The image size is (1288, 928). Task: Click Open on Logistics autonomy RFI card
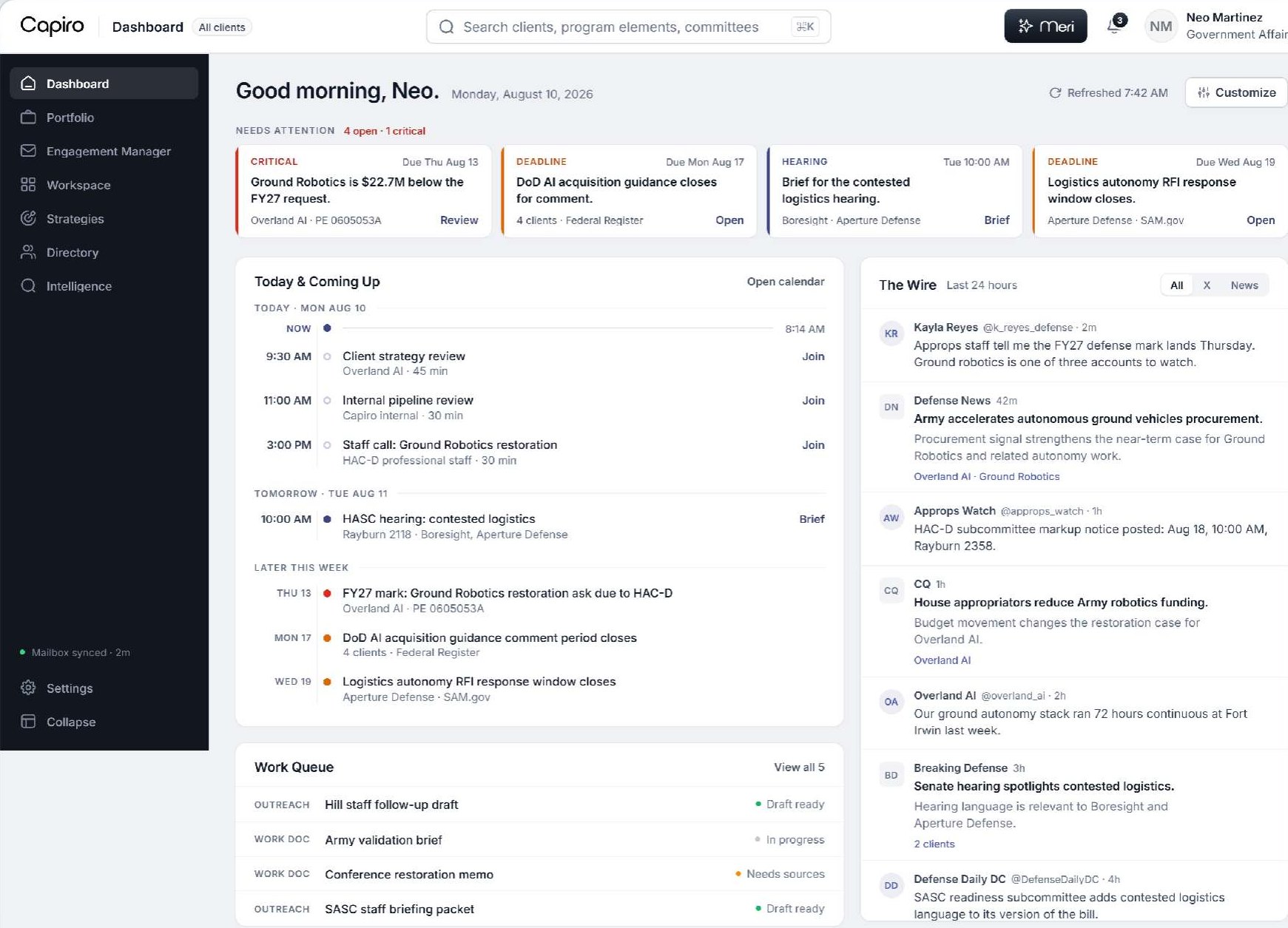[x=1261, y=220]
